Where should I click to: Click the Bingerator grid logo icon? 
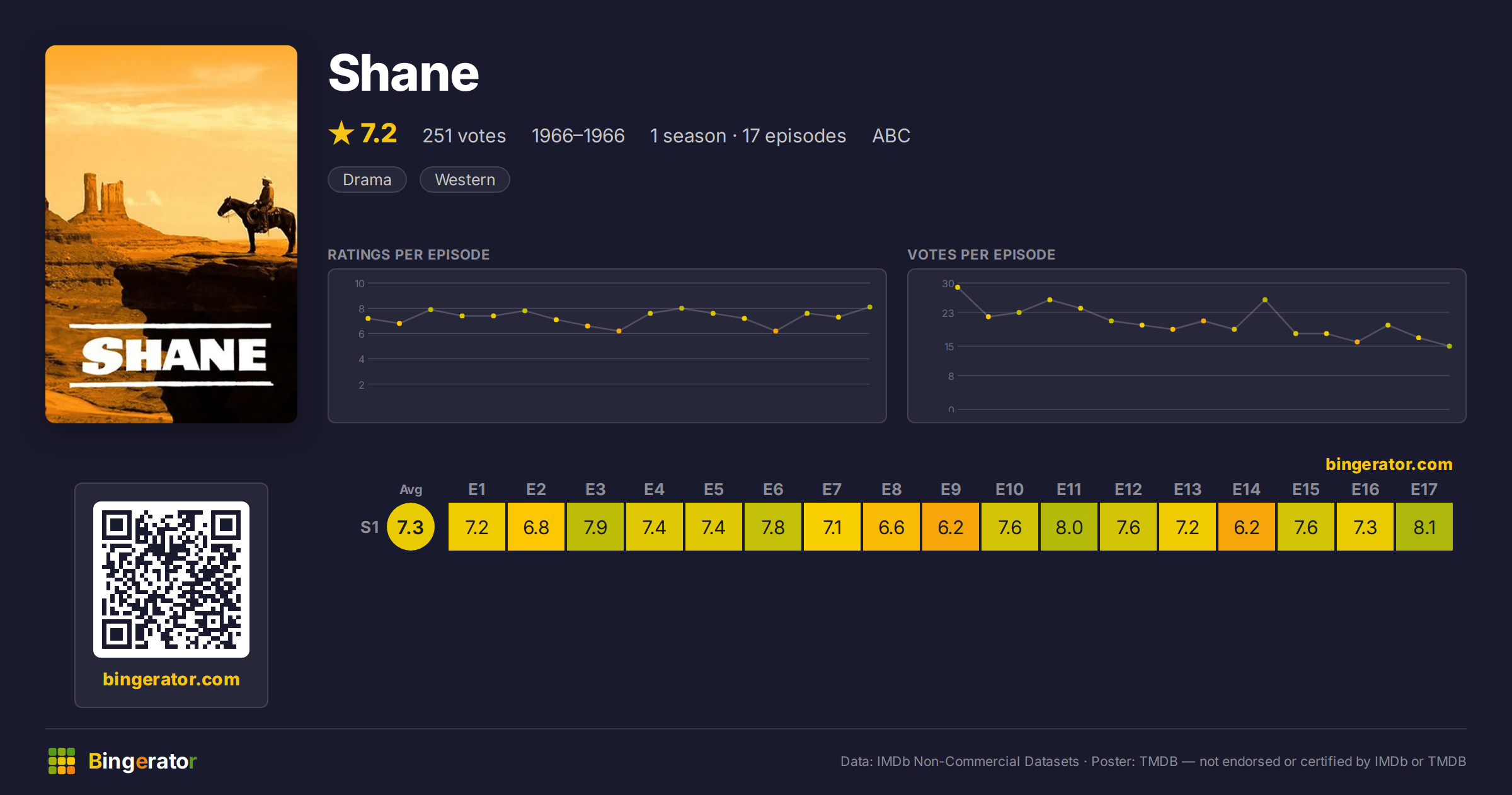click(62, 761)
